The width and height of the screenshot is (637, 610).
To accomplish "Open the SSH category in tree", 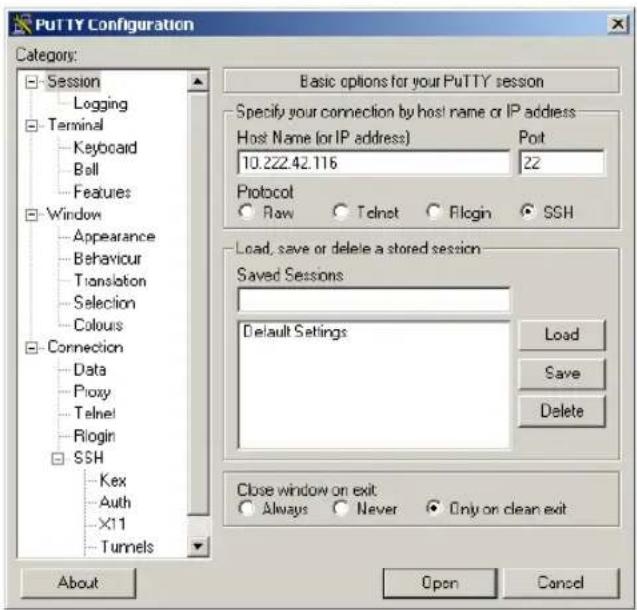I will point(89,458).
